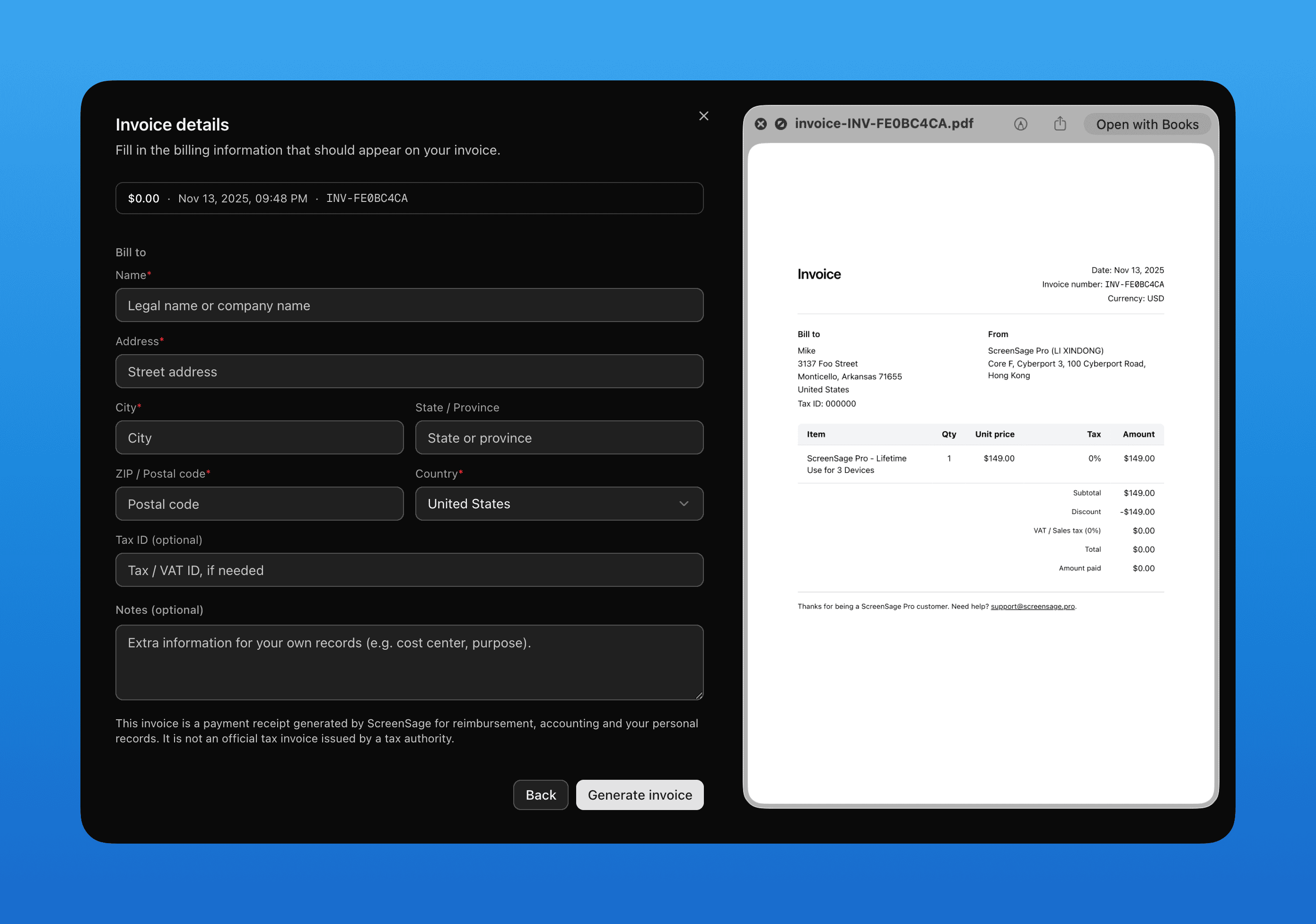Close the Quick Look preview with X icon

tap(761, 124)
